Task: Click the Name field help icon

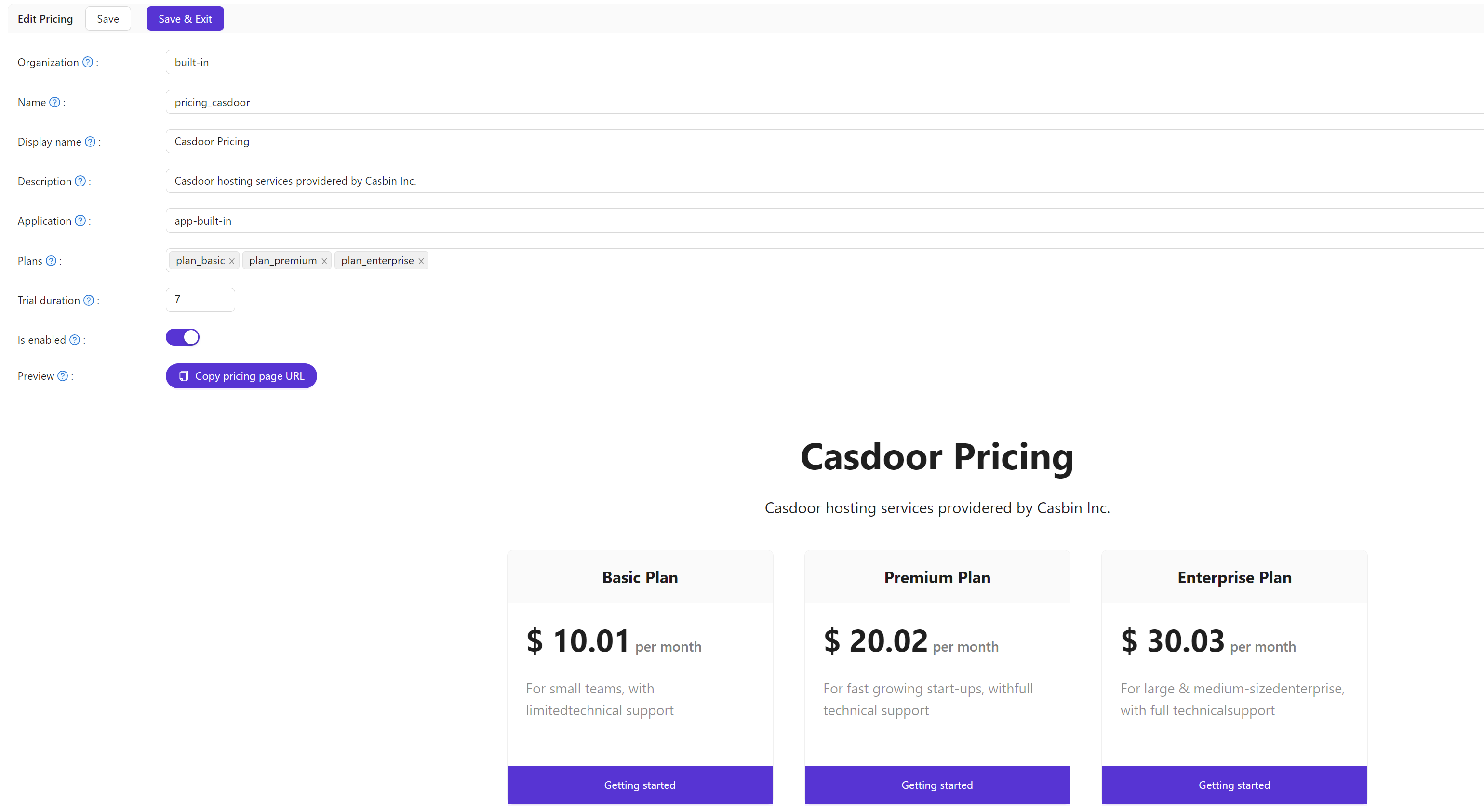Action: pos(57,102)
